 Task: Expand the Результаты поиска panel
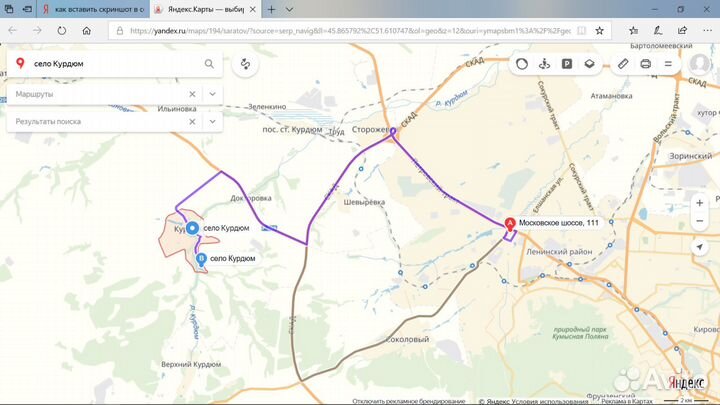(x=212, y=121)
